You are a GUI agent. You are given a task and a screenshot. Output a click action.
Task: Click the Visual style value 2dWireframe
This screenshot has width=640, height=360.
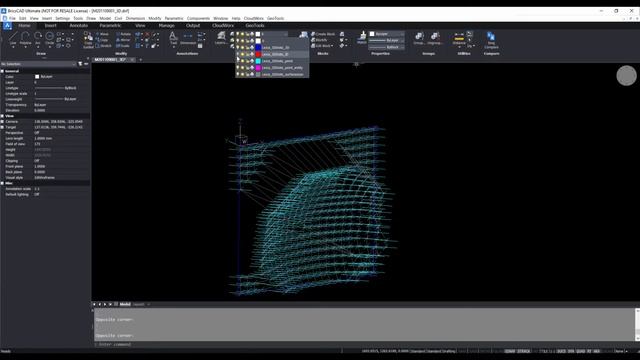tap(45, 178)
